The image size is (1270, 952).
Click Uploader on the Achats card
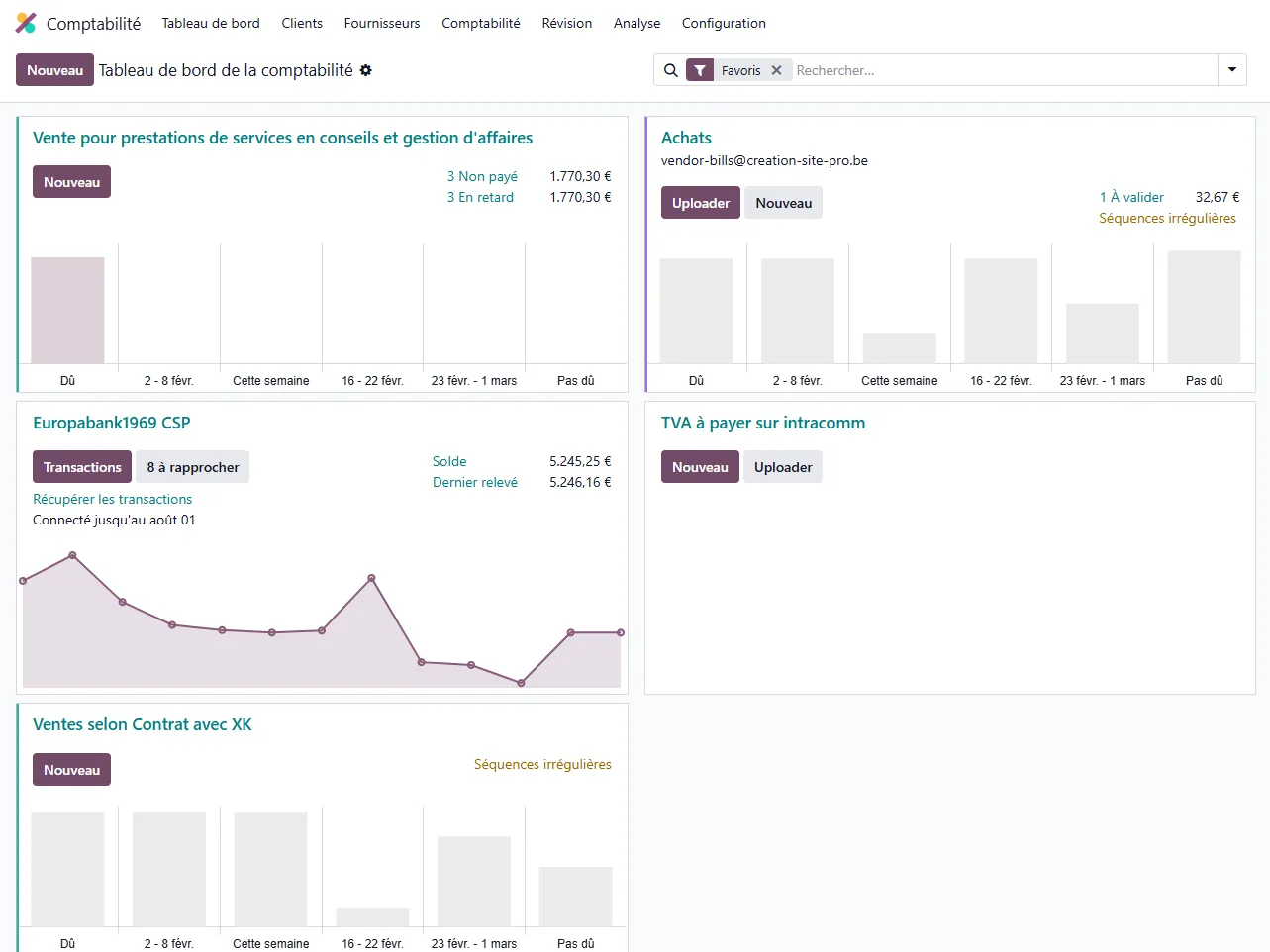700,202
